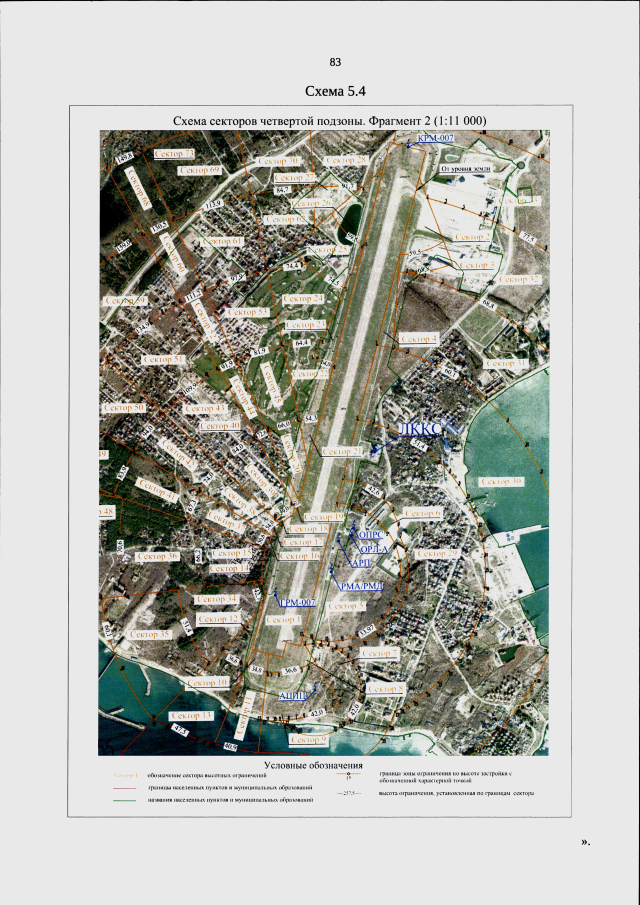
Task: Click the "Сектор 6" label
Action: [x=423, y=513]
